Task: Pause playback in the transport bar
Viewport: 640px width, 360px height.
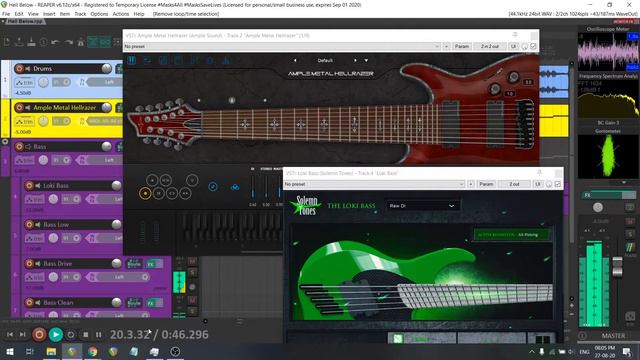Action: (x=98, y=335)
